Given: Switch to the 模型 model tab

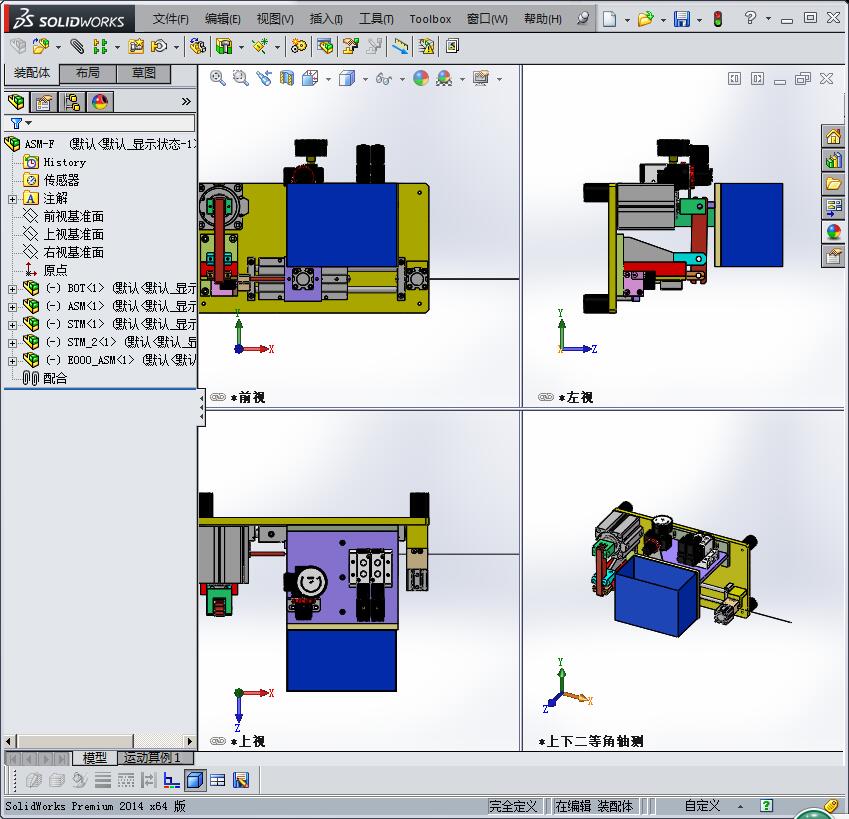Looking at the screenshot, I should tap(95, 758).
